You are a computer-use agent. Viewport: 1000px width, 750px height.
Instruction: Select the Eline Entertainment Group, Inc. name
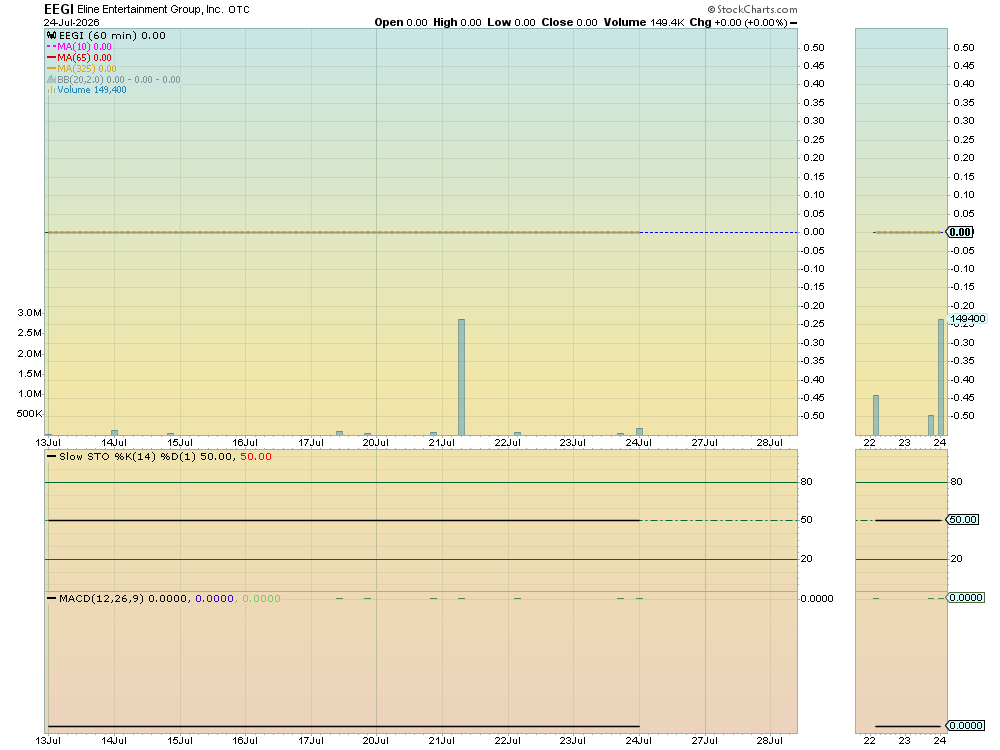tap(151, 10)
